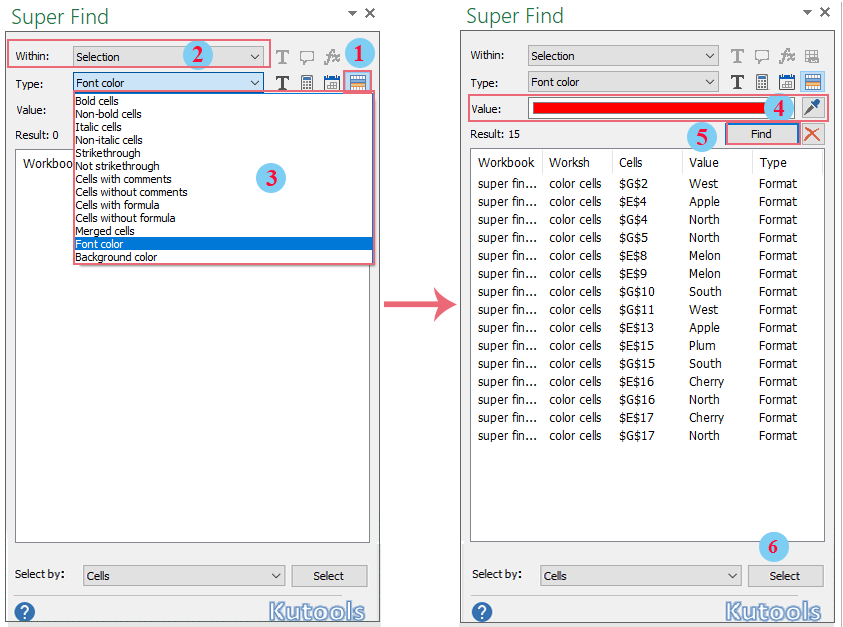Click the eyedropper color picker beside Value
This screenshot has height=627, width=843.
[812, 107]
